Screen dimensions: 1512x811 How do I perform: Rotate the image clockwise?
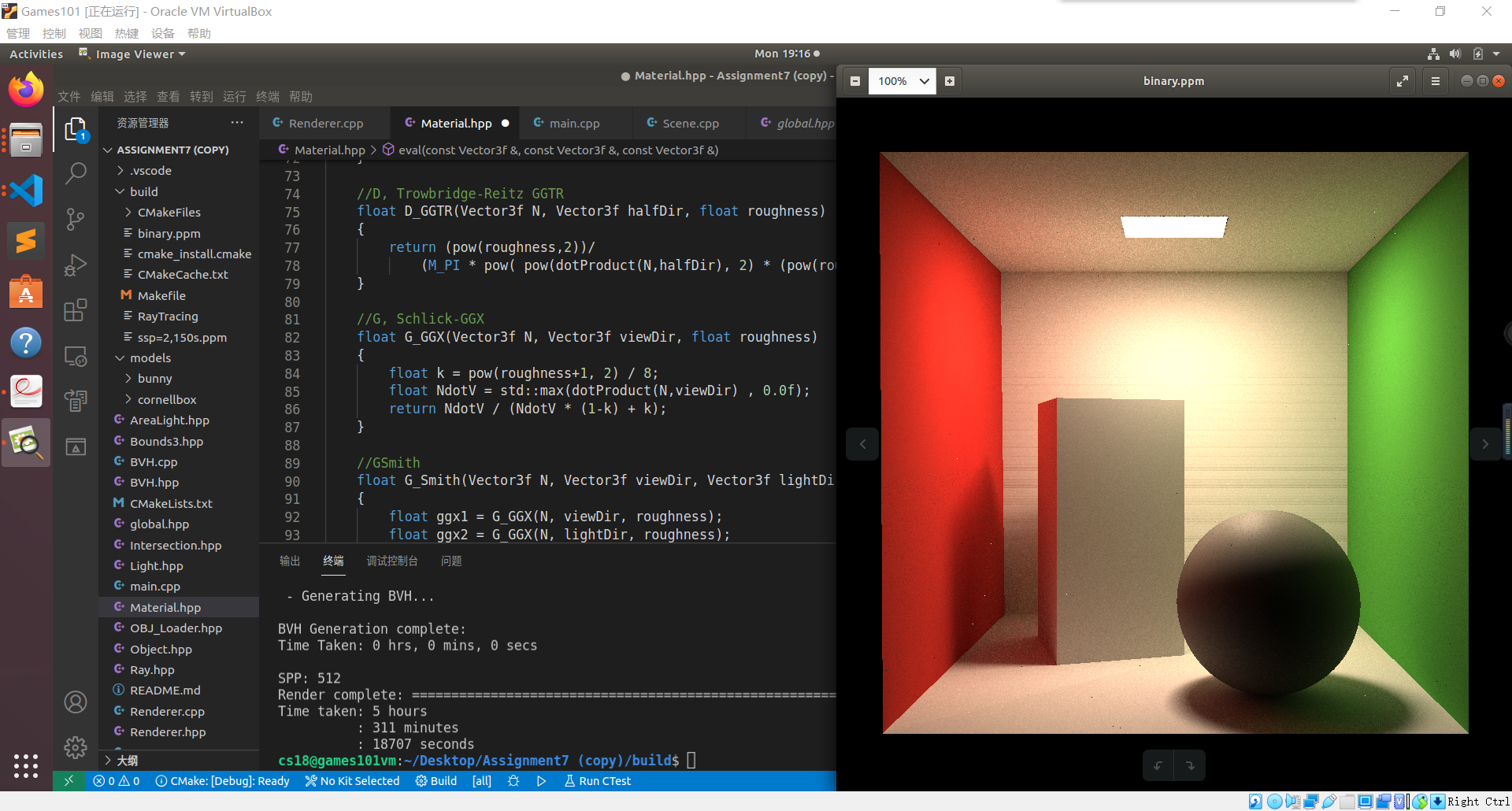click(x=1190, y=765)
